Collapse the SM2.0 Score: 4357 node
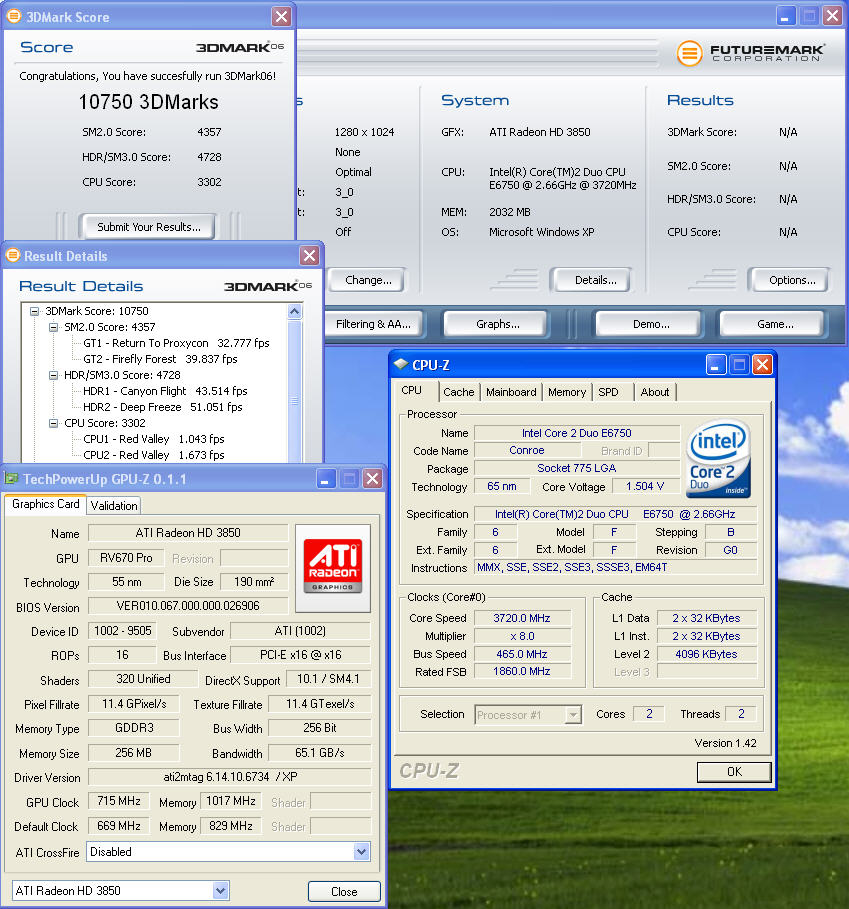Screen dimensions: 849x909 (x=53, y=327)
